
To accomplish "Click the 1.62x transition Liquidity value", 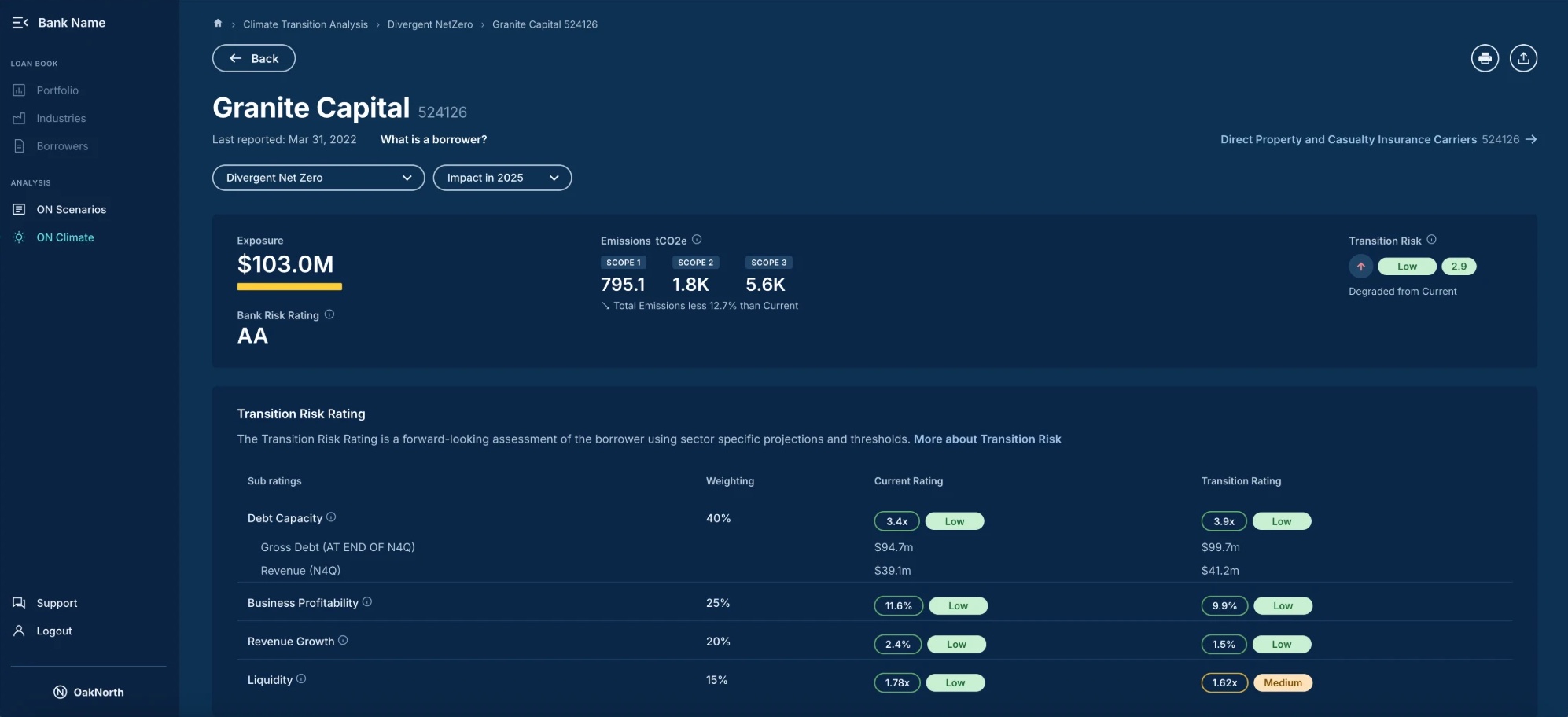I will [1224, 682].
